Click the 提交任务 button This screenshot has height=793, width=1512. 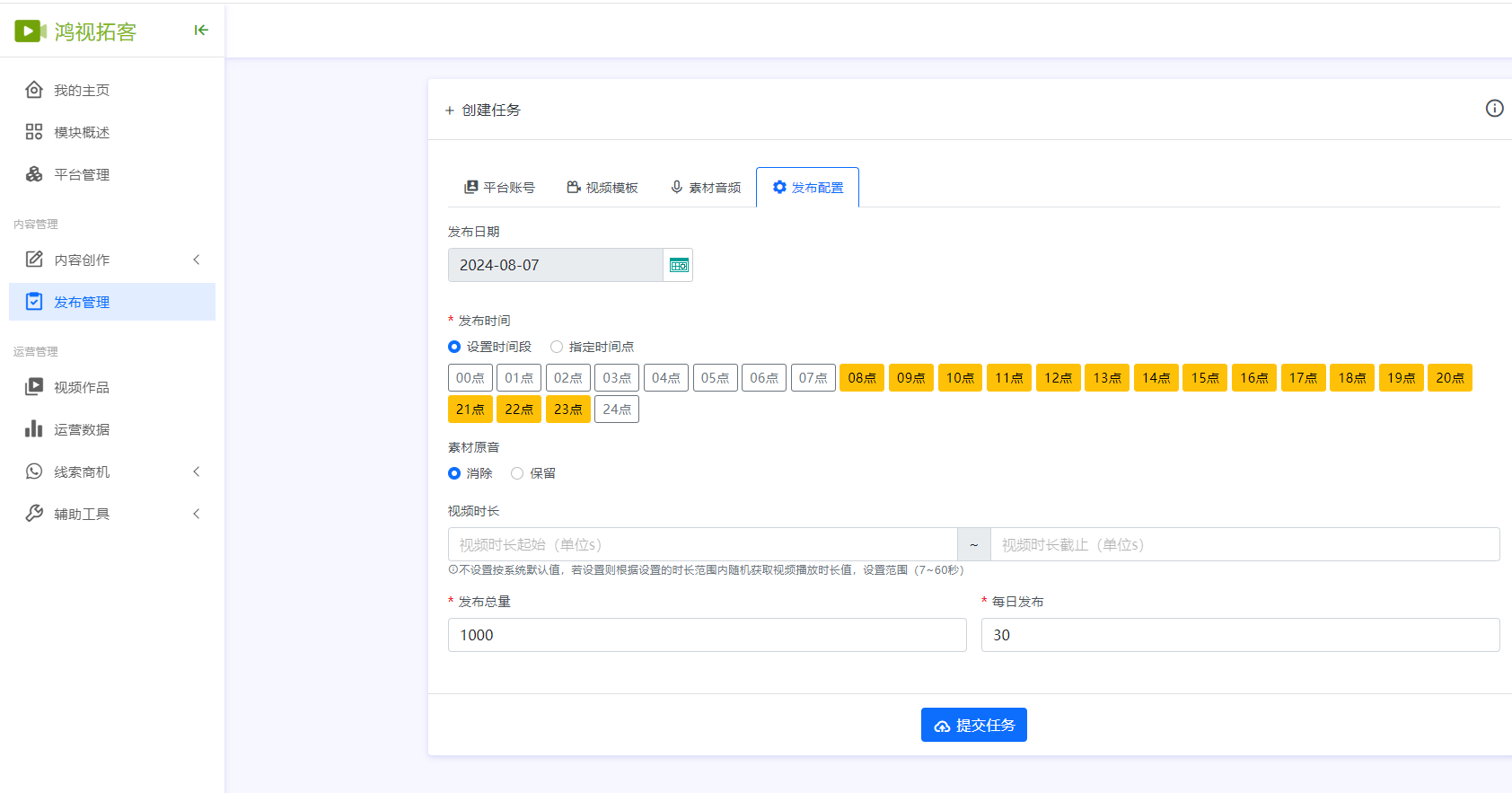[974, 725]
